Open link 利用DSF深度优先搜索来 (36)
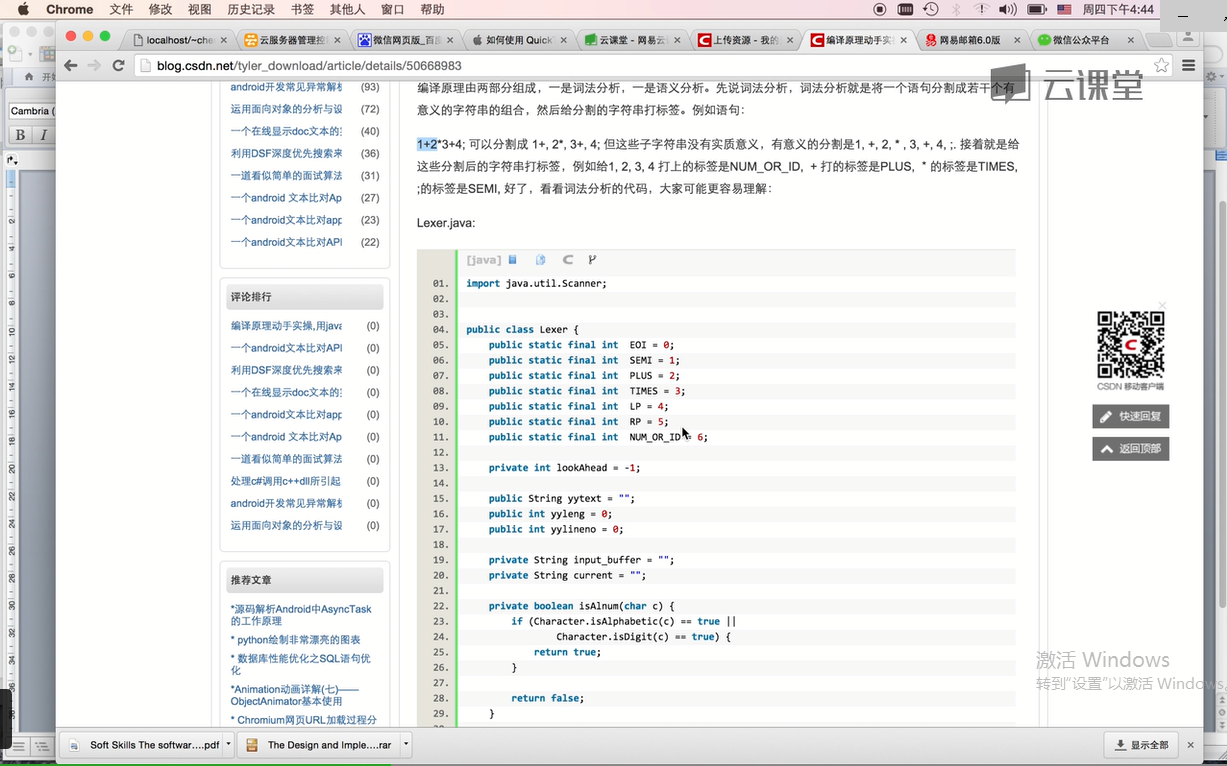 tap(286, 153)
